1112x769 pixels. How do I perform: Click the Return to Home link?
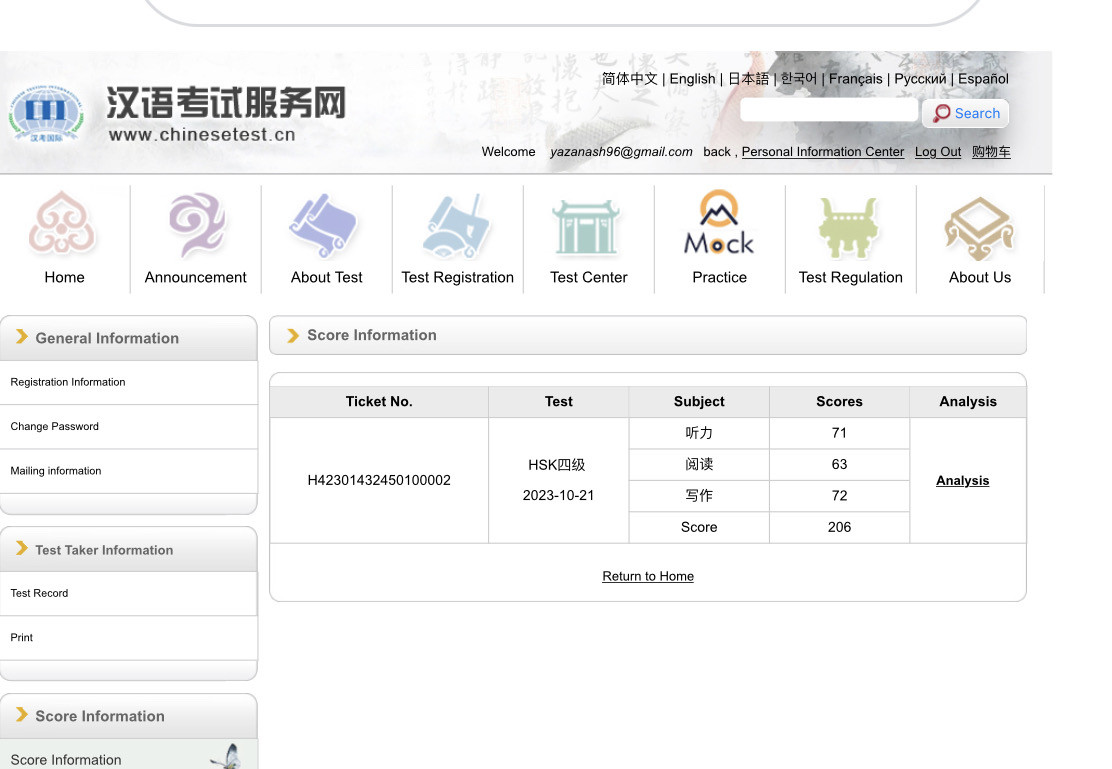point(647,576)
